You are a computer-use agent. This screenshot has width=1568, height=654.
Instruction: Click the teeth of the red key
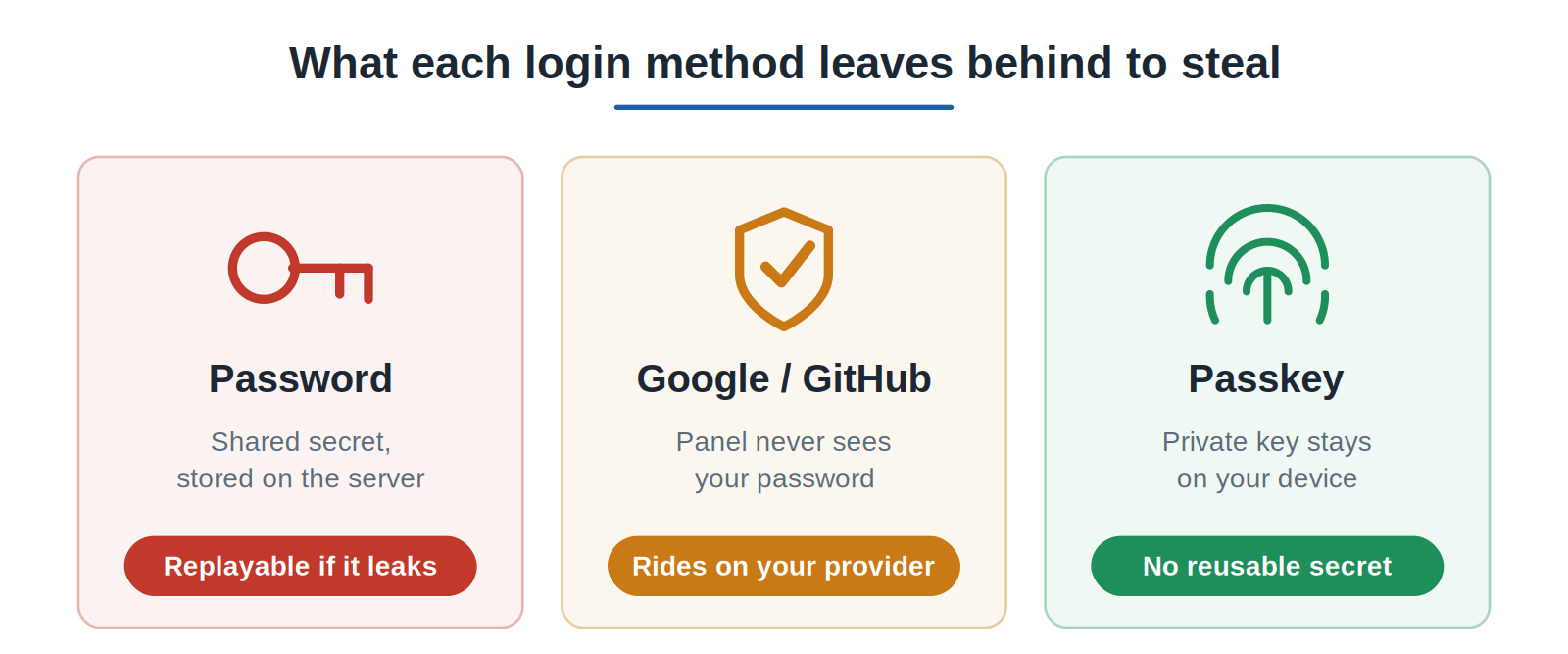354,283
